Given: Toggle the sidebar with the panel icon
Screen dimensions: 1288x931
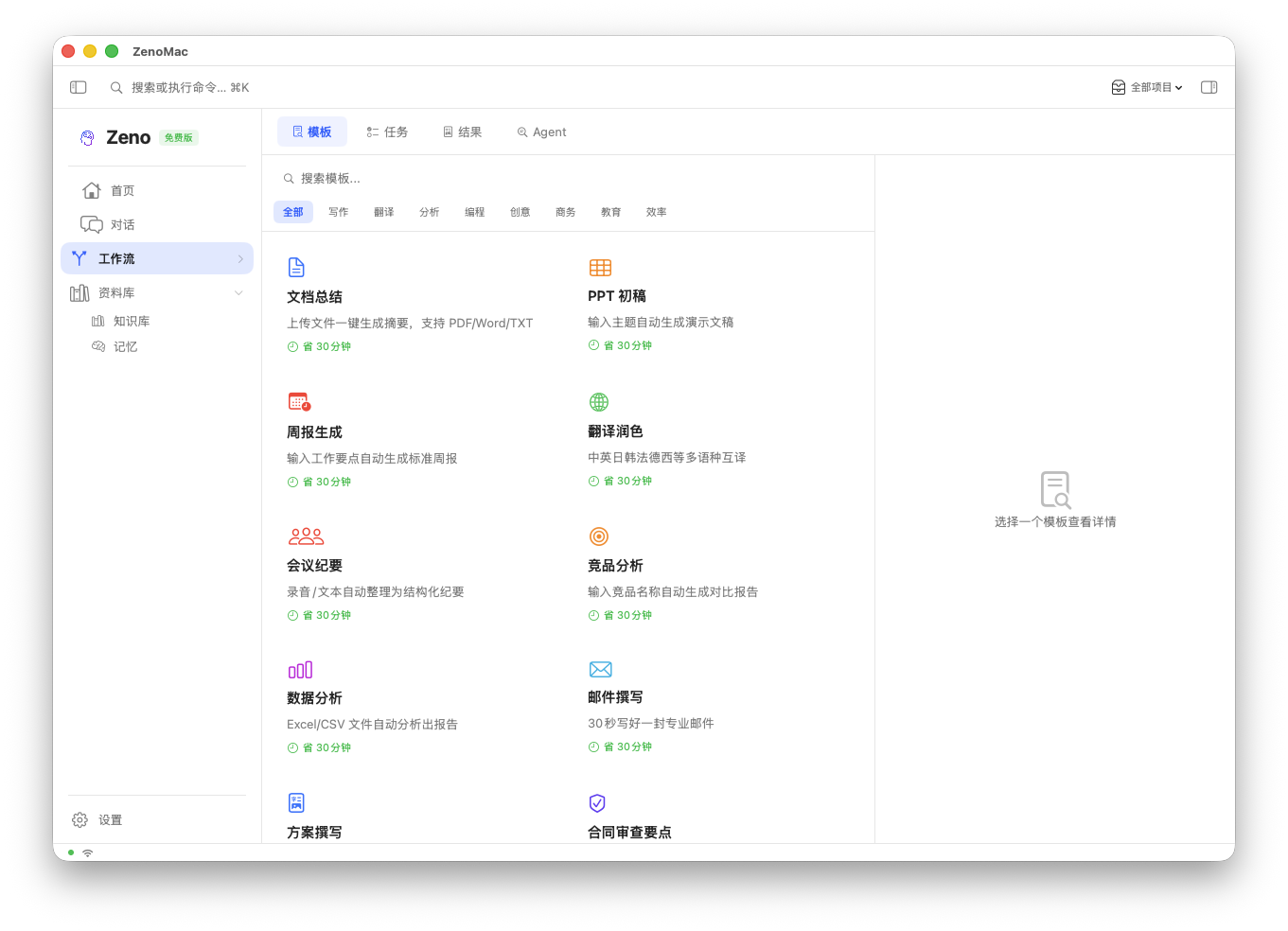Looking at the screenshot, I should (78, 86).
